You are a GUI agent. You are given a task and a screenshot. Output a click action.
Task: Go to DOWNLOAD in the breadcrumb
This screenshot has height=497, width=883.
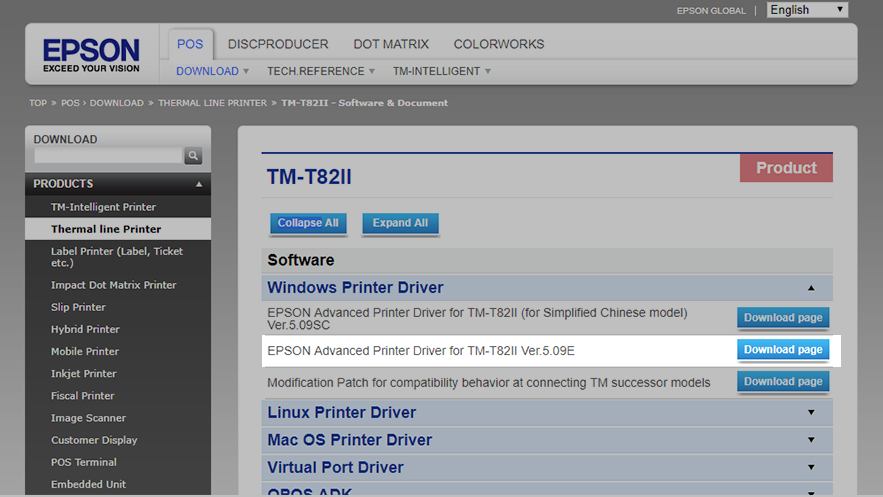tap(117, 103)
